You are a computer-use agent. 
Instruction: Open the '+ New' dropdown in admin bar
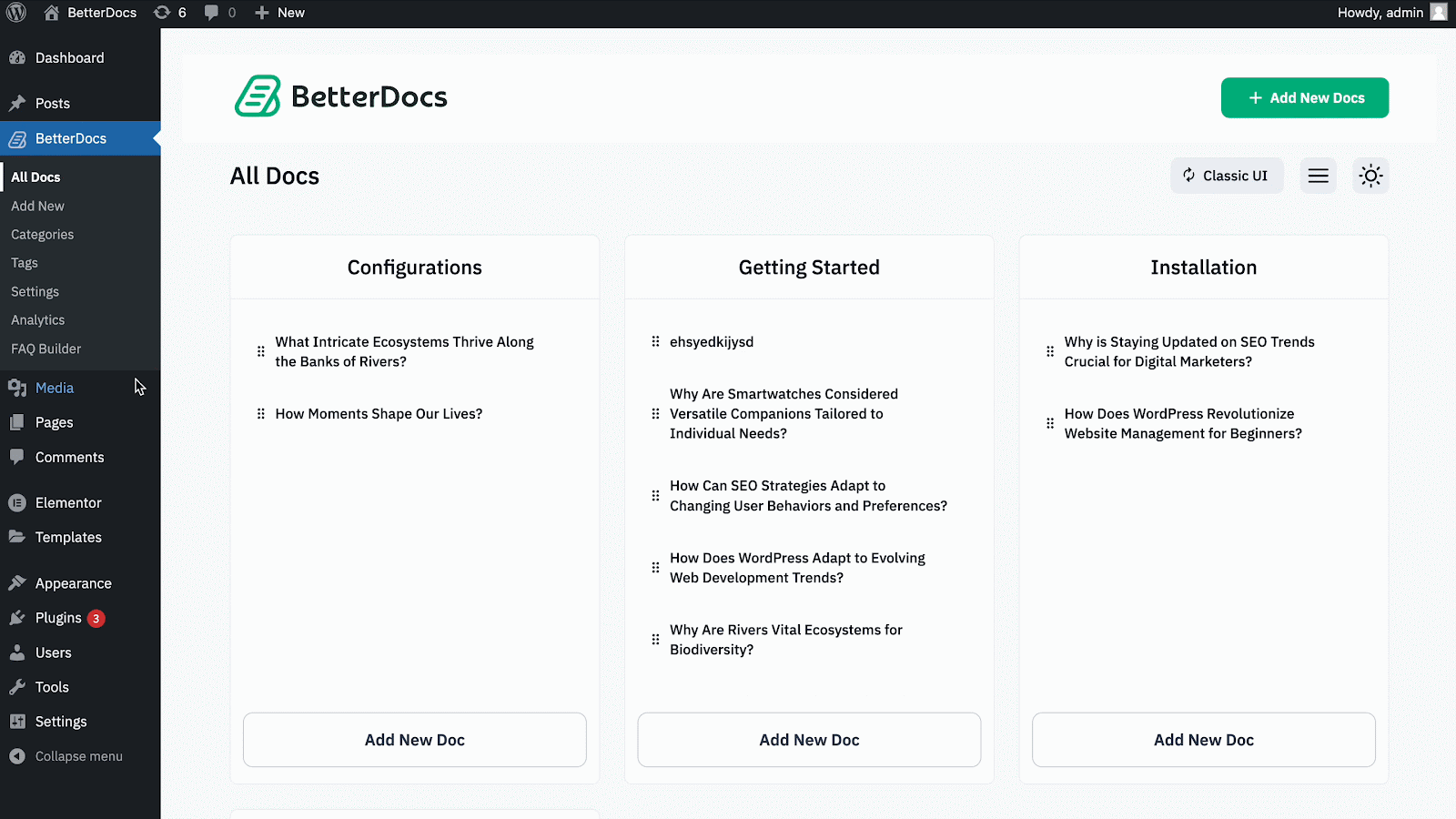coord(280,13)
